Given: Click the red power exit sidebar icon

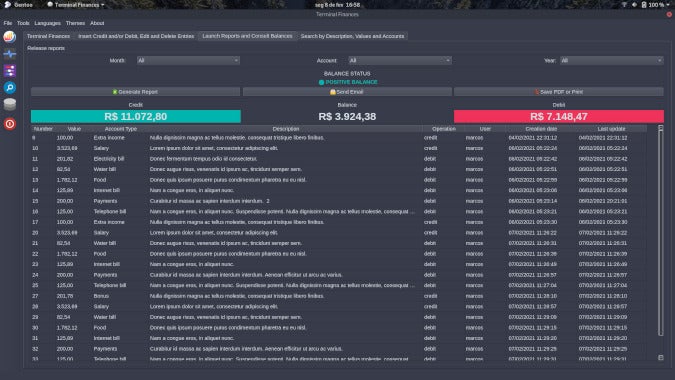Looking at the screenshot, I should pos(9,124).
